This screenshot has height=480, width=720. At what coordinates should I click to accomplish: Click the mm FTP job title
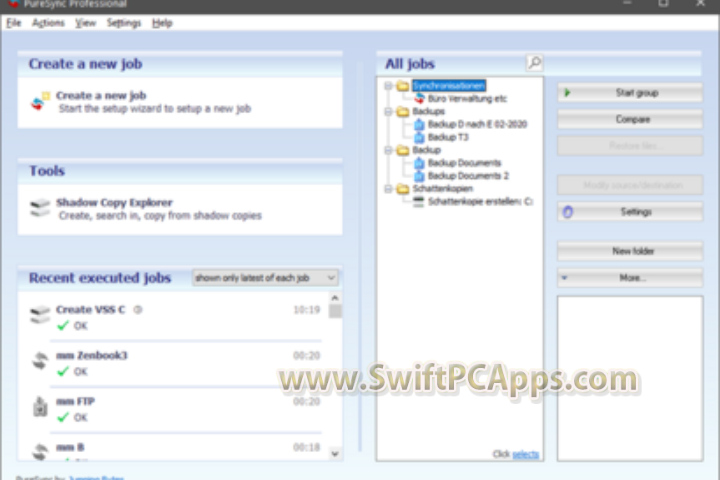coord(75,401)
